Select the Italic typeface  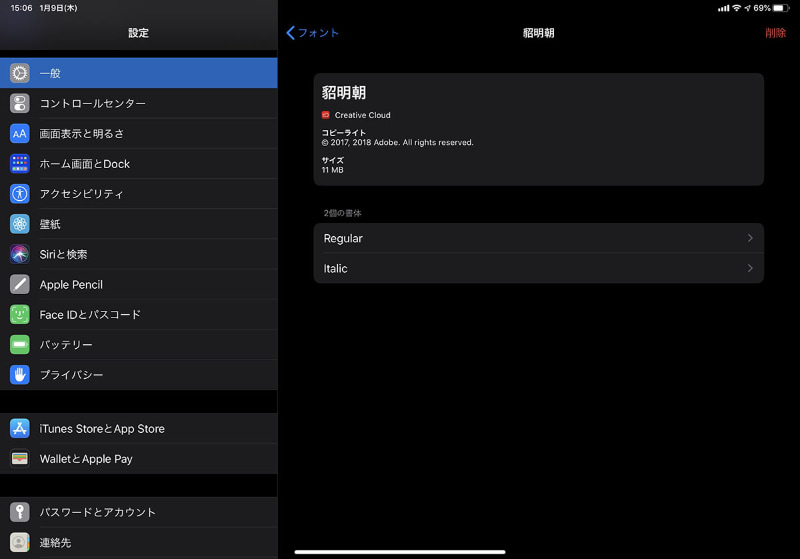tap(539, 268)
